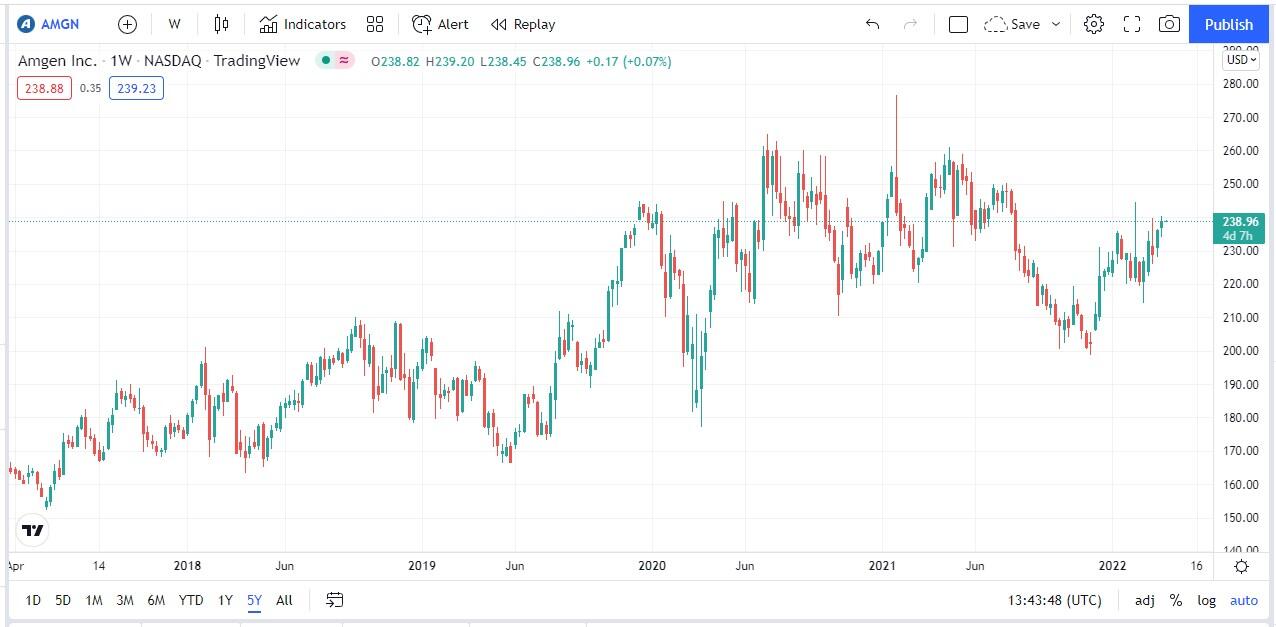
Task: Open time axis settings gear at bottom right
Action: pyautogui.click(x=1241, y=566)
